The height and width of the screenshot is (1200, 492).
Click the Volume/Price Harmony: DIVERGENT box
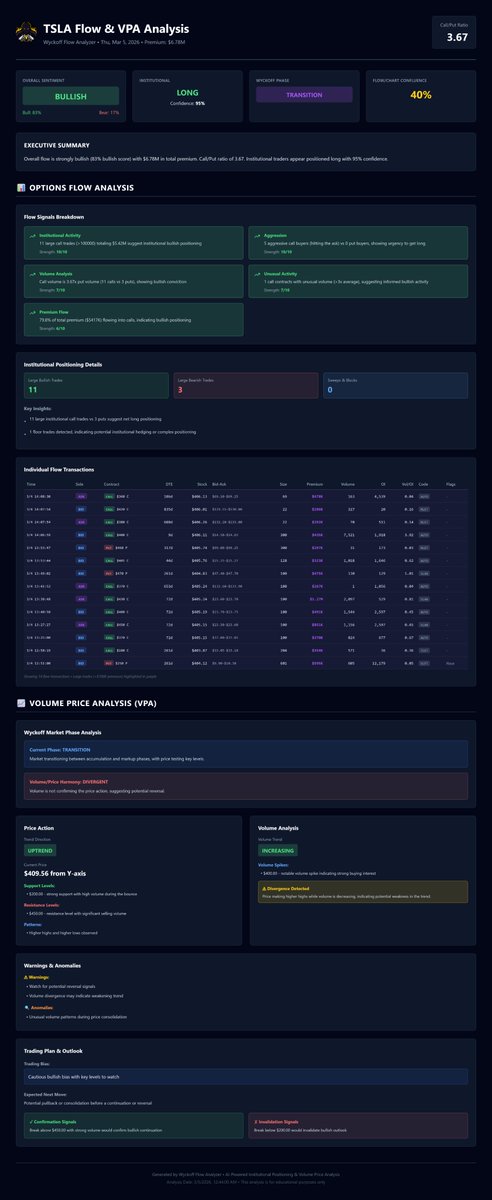pos(246,786)
